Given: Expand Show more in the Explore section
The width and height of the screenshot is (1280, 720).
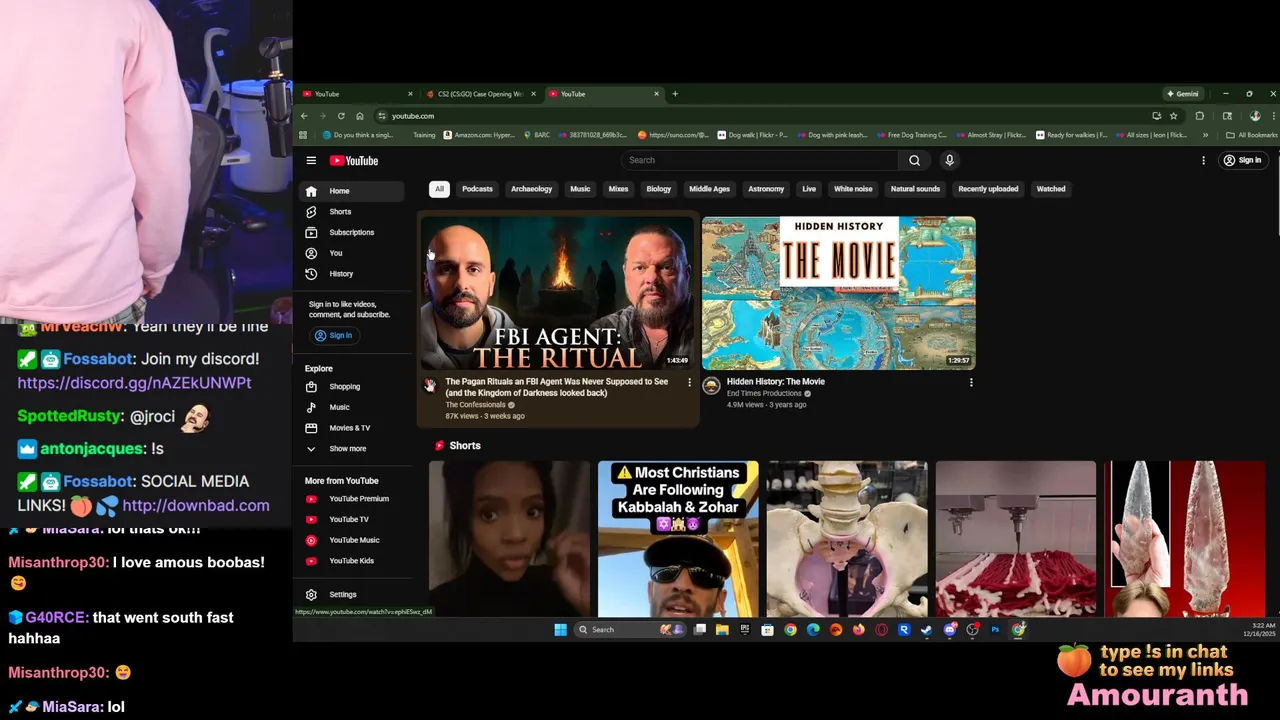Looking at the screenshot, I should (351, 449).
